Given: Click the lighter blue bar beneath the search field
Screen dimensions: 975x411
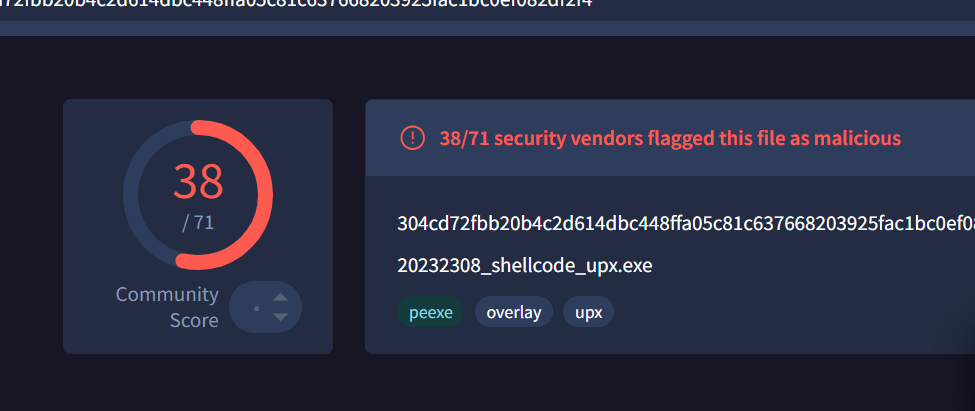Looking at the screenshot, I should (x=488, y=29).
